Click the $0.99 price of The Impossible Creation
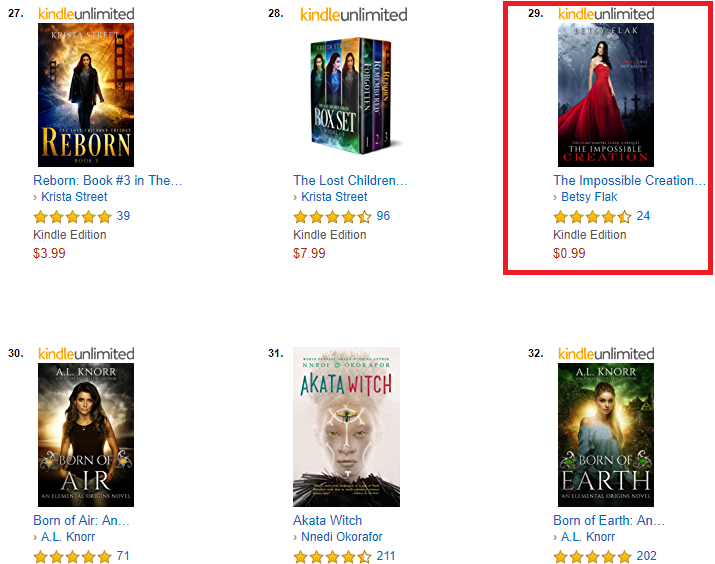This screenshot has height=564, width=715. [x=569, y=254]
